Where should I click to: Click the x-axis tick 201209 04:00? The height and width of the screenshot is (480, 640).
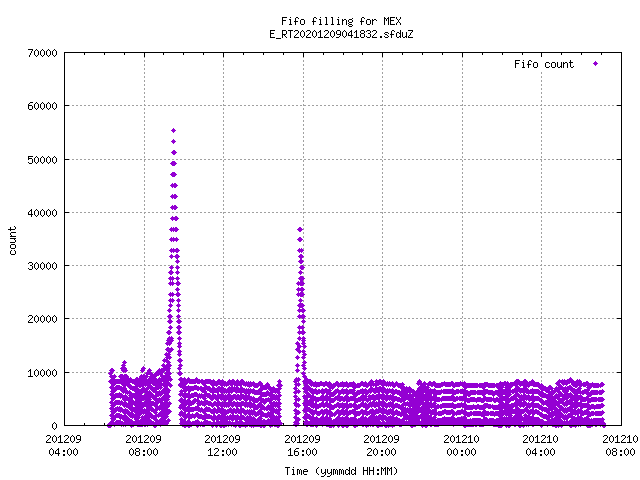pos(63,446)
